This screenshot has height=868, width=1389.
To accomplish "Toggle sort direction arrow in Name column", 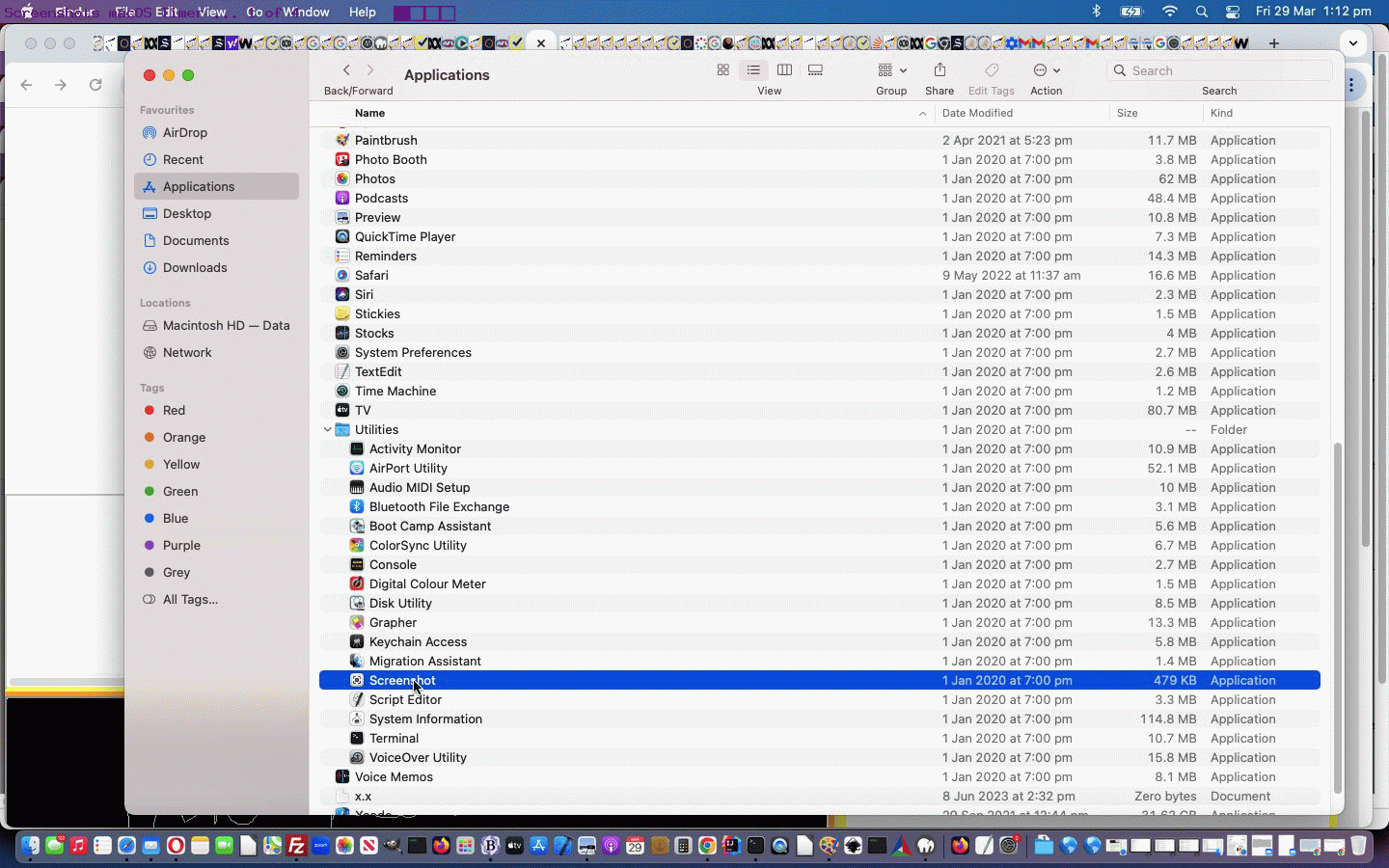I will (922, 114).
